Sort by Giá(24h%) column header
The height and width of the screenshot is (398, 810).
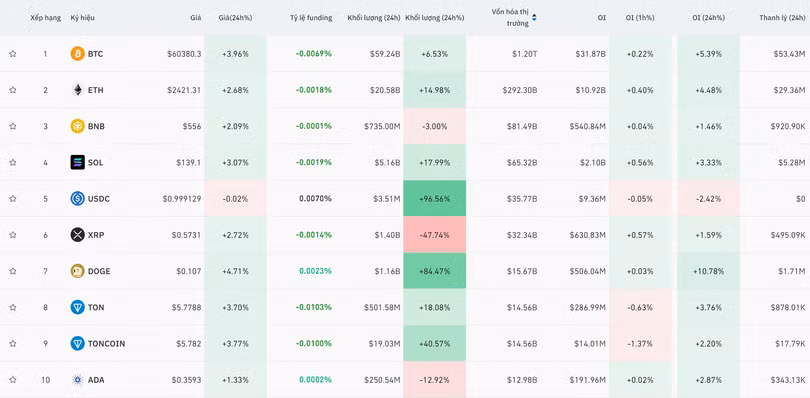pyautogui.click(x=235, y=18)
